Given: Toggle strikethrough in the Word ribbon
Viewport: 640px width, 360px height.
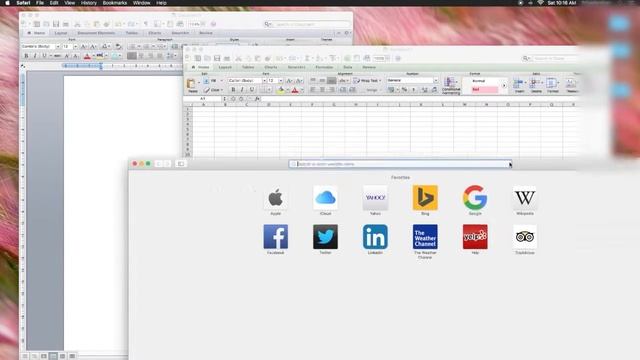Looking at the screenshot, I should 57,56.
